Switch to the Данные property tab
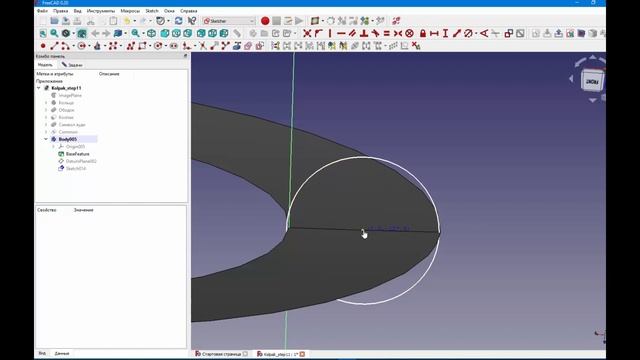The image size is (640, 360). point(62,353)
